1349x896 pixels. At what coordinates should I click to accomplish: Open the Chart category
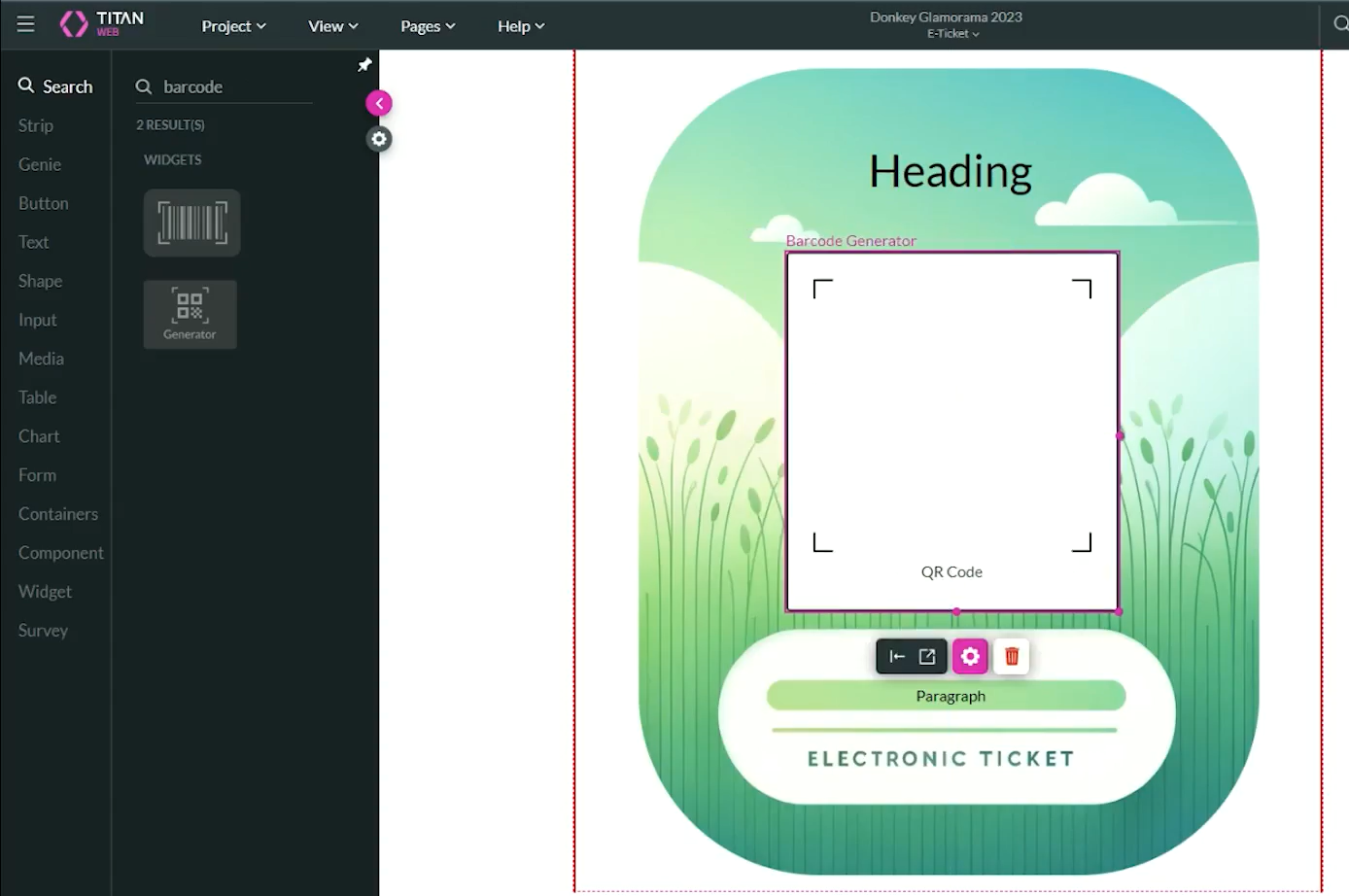click(x=39, y=436)
